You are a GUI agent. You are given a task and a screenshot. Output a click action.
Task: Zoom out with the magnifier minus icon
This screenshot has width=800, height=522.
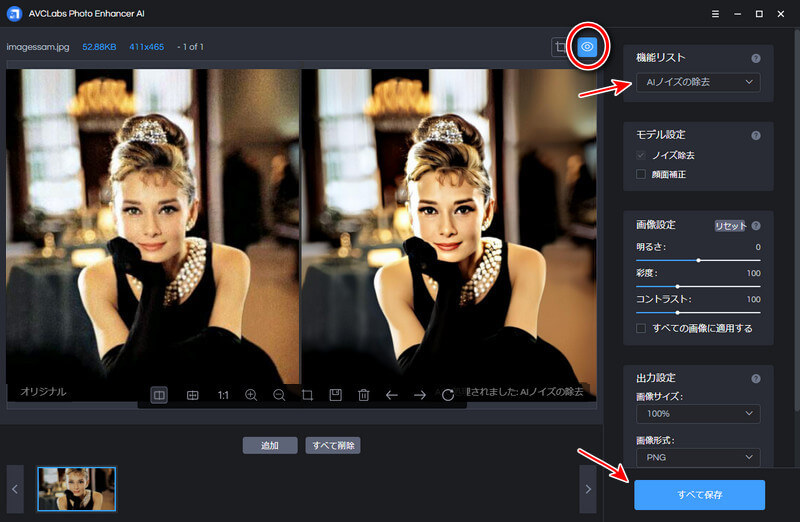click(x=279, y=395)
